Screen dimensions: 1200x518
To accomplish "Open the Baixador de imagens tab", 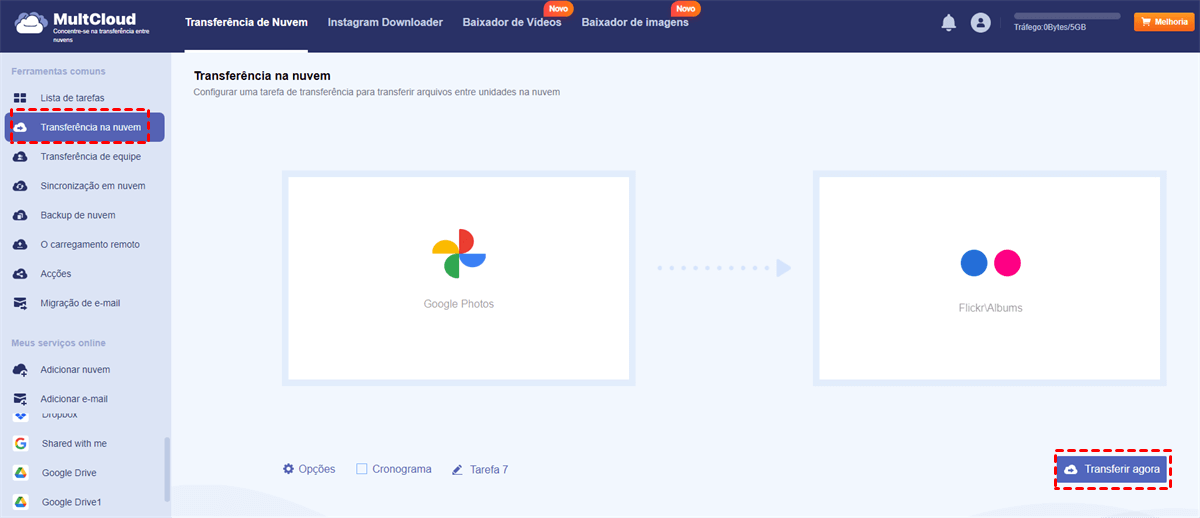I will click(x=635, y=22).
